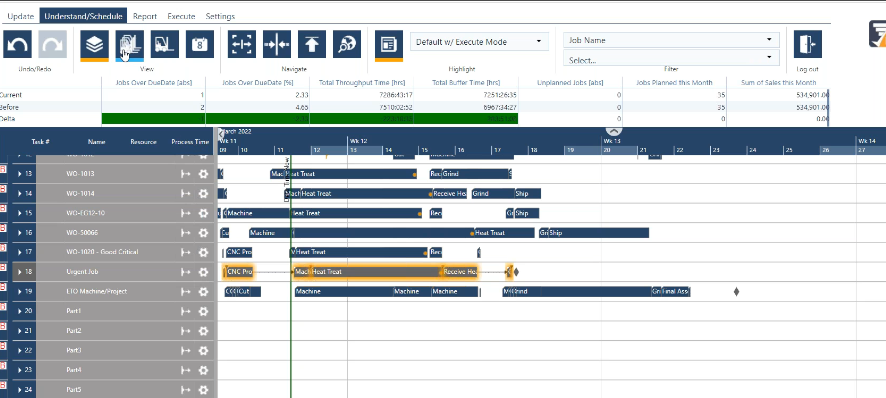Switch to the Report tab
The image size is (886, 398).
pyautogui.click(x=145, y=16)
